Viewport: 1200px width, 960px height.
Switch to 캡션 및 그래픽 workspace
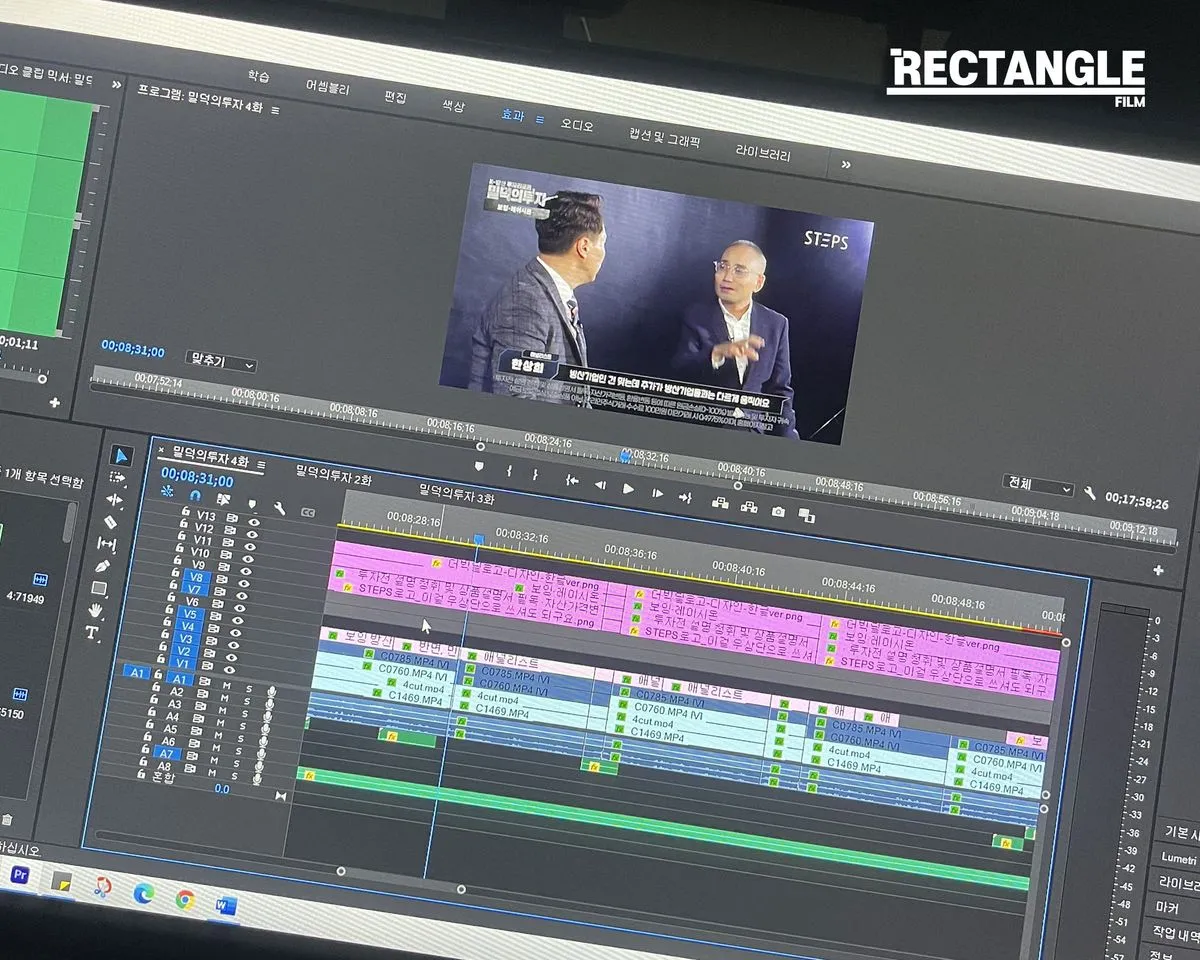pos(664,138)
